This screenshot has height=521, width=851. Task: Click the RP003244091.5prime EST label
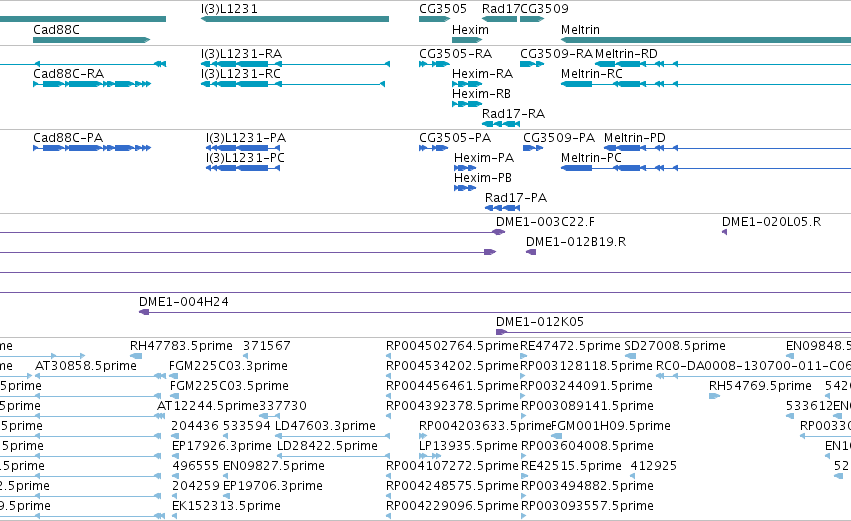pos(587,386)
